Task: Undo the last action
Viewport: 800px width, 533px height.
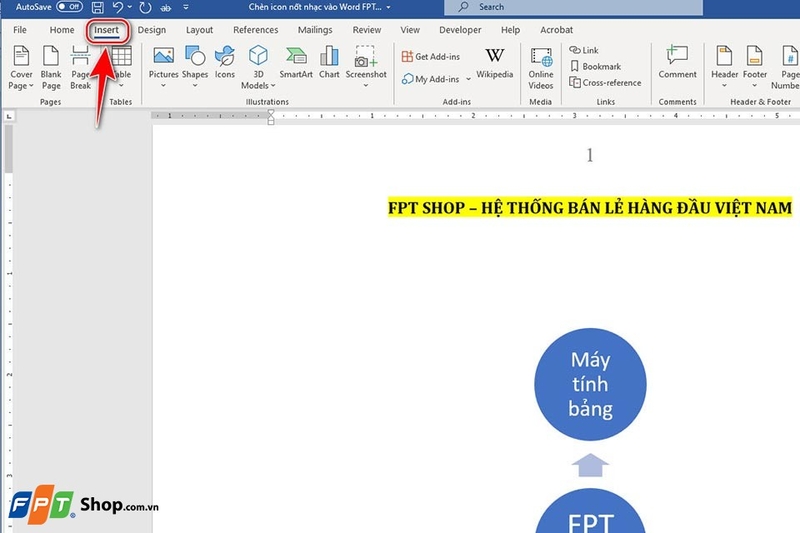Action: tap(117, 7)
